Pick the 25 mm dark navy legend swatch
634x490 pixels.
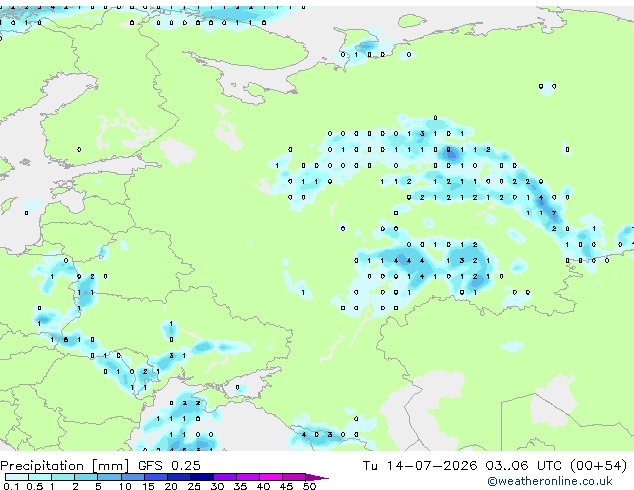pyautogui.click(x=202, y=477)
